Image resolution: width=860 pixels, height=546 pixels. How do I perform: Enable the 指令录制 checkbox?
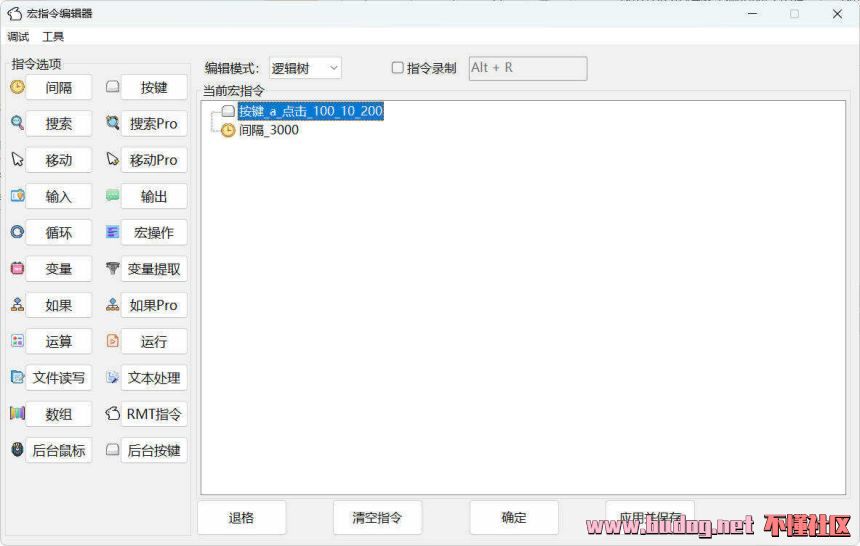tap(398, 67)
